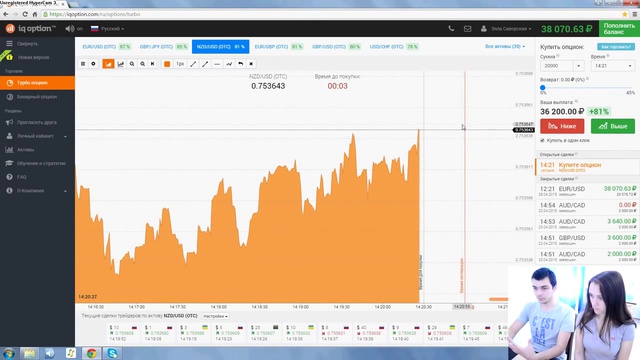Click the blue how-to-trade help button
The width and height of the screenshot is (640, 360).
point(616,47)
